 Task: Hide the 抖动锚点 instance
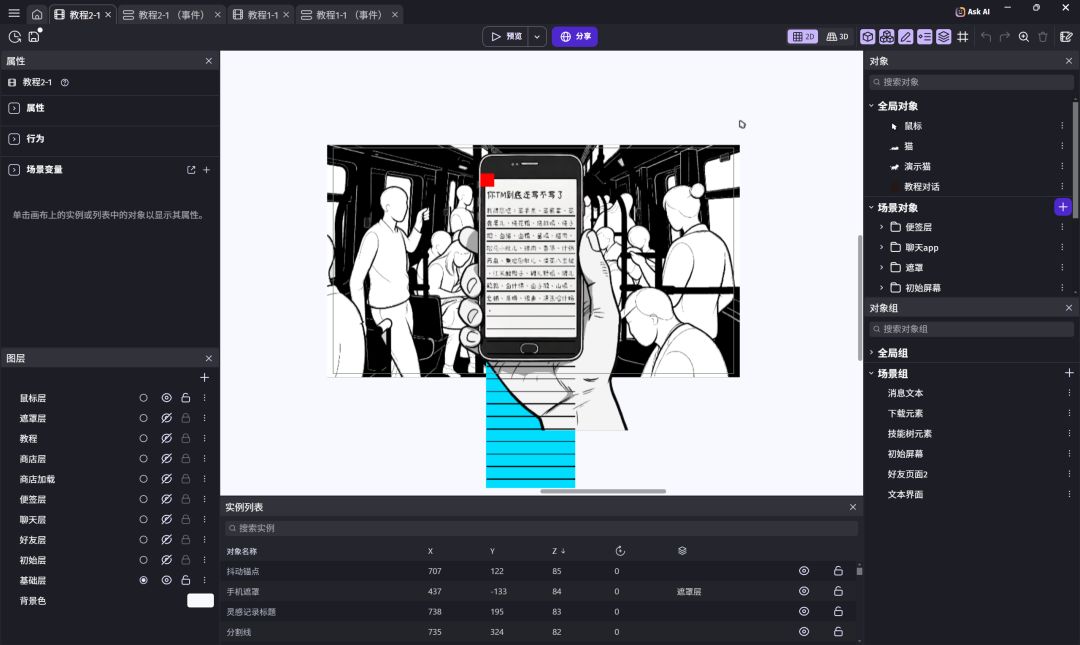(x=804, y=571)
